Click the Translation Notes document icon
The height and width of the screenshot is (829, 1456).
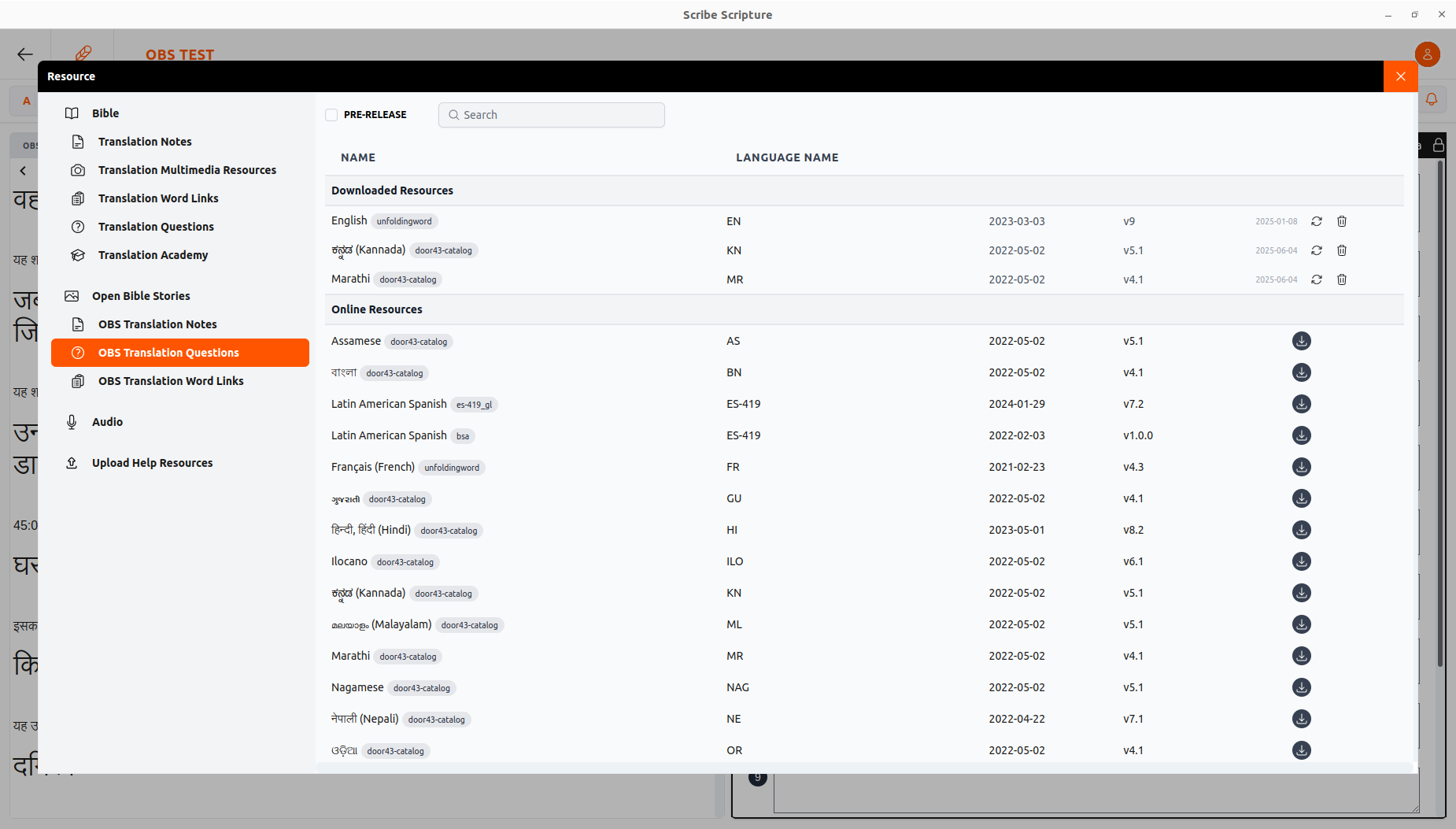[77, 141]
